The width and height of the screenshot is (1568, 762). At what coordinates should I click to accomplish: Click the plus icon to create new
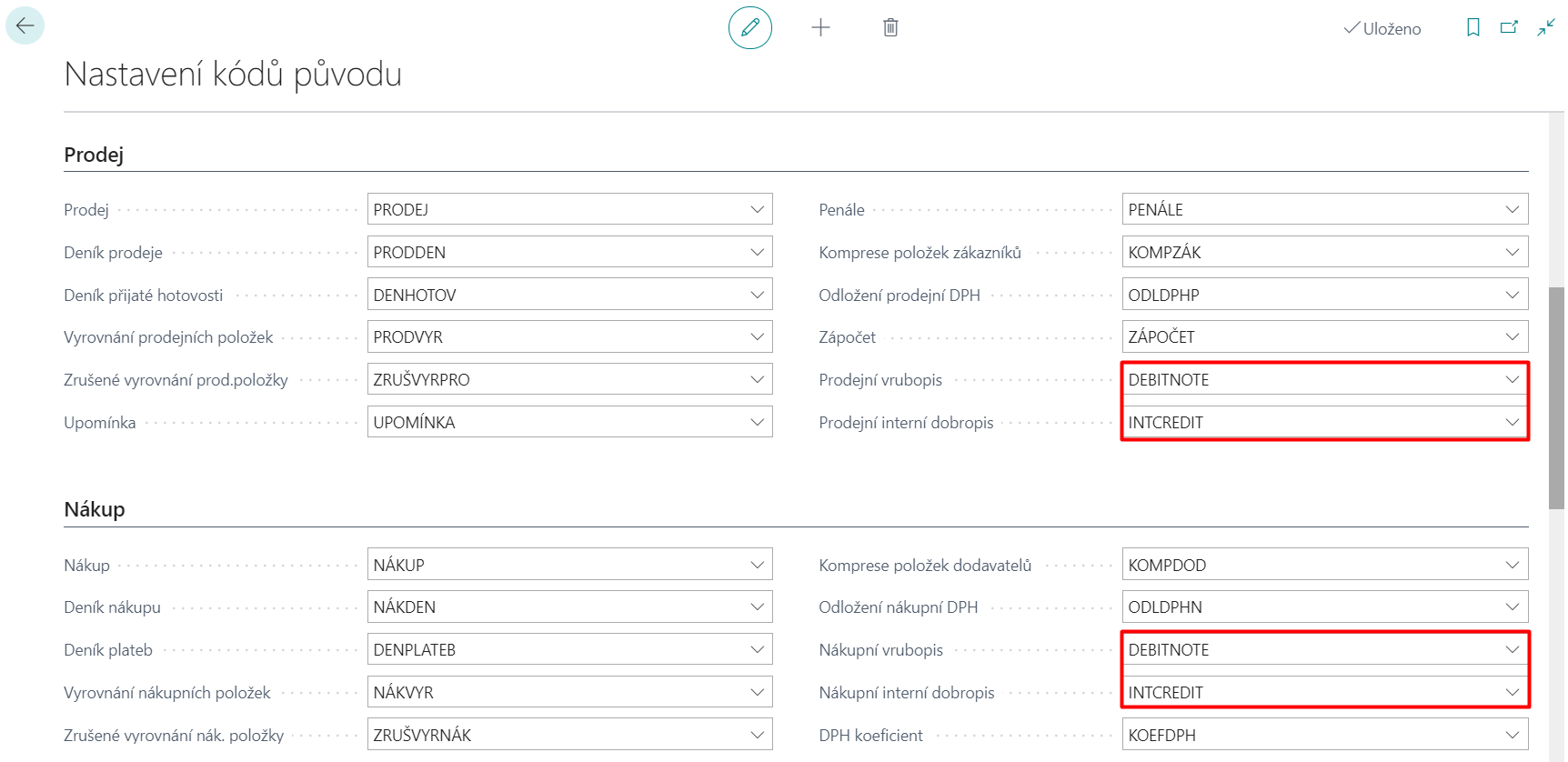click(x=820, y=27)
